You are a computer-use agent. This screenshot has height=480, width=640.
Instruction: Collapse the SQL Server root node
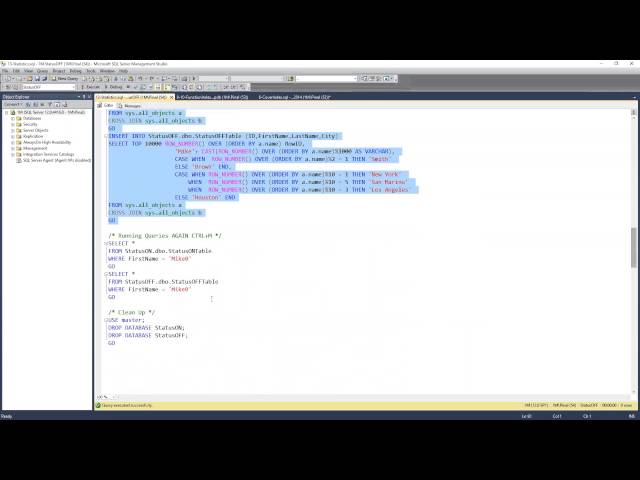[7, 112]
